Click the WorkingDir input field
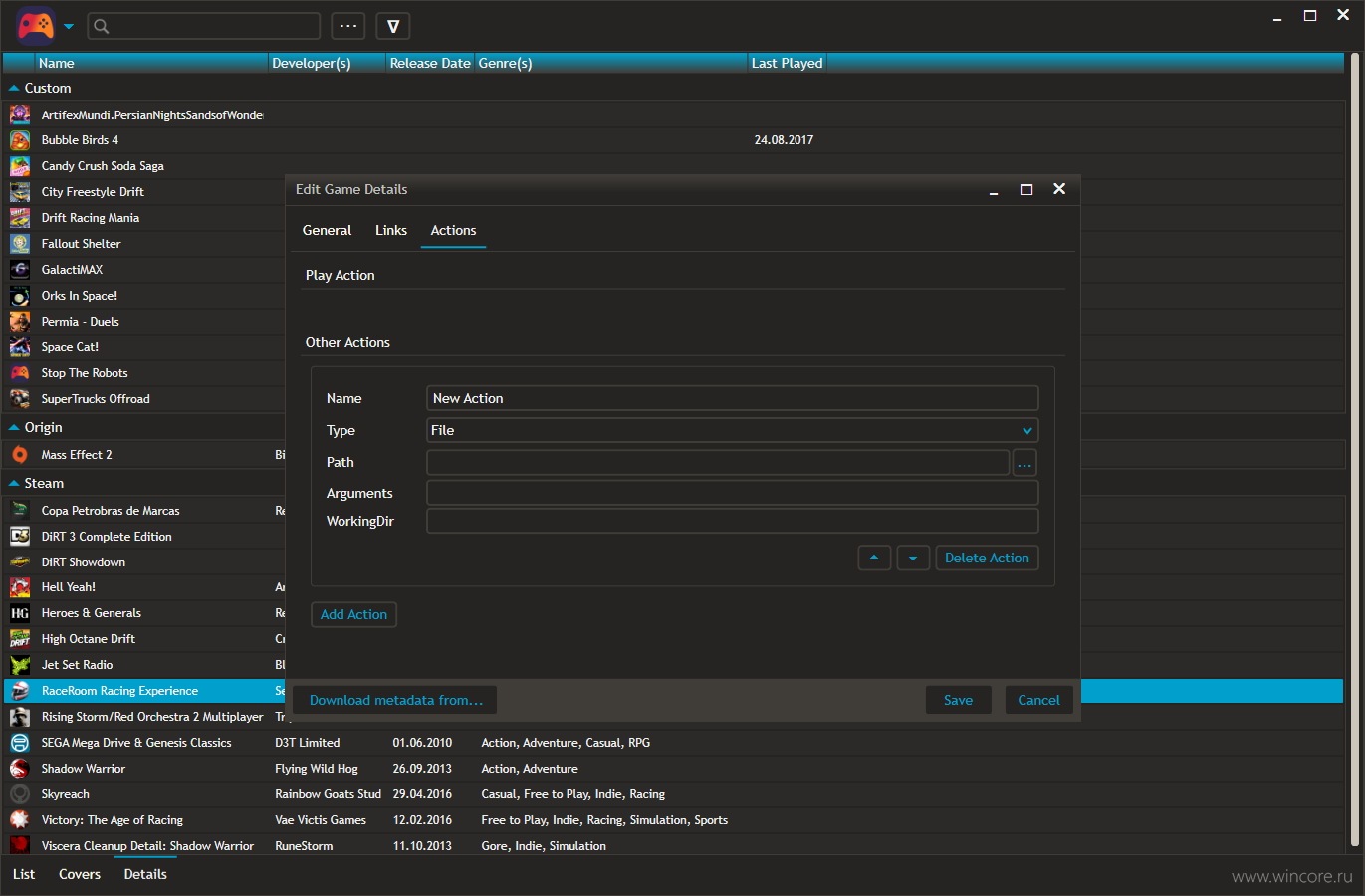The height and width of the screenshot is (896, 1365). (x=732, y=521)
